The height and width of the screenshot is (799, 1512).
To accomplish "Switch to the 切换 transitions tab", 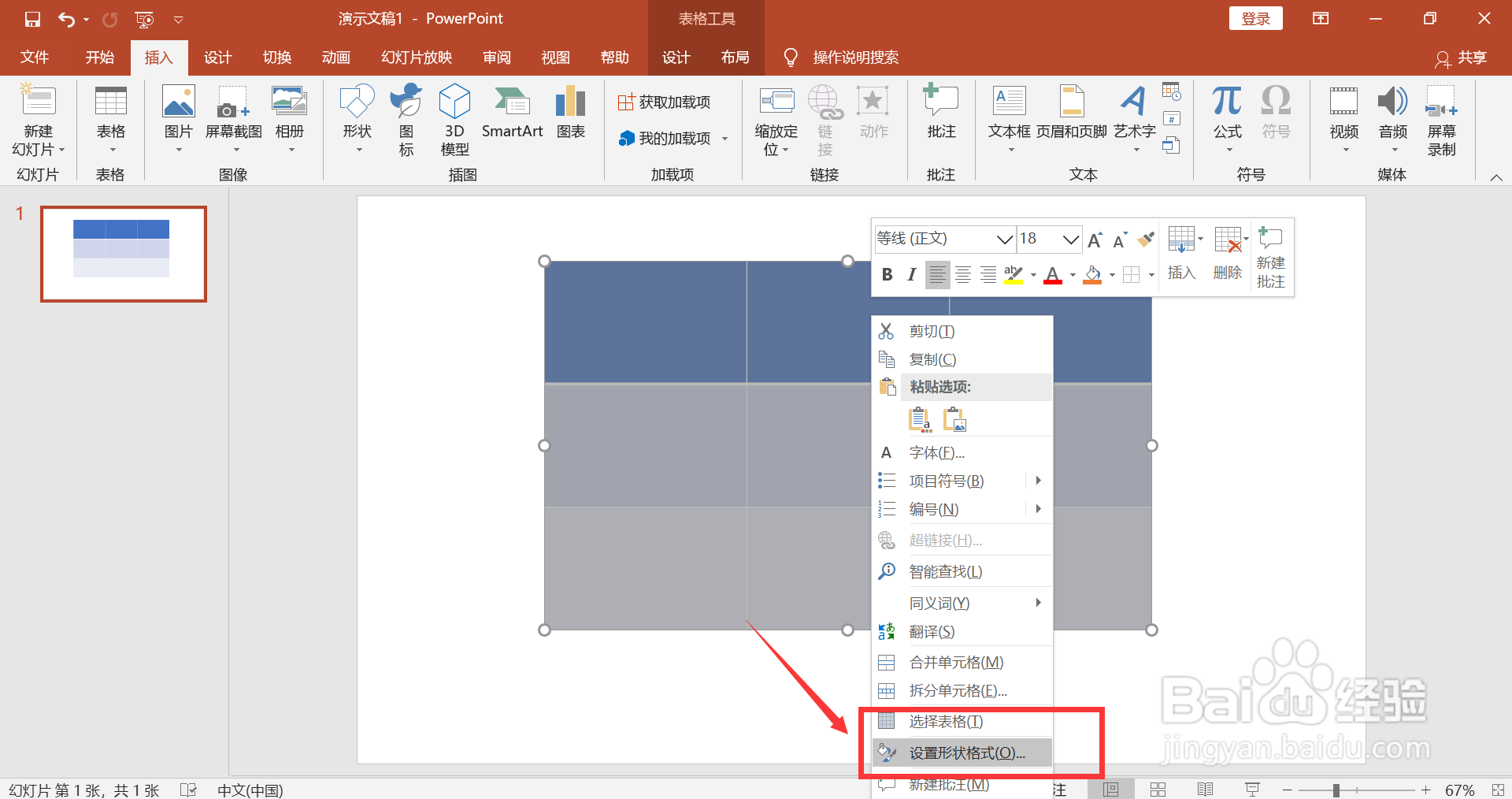I will (277, 58).
